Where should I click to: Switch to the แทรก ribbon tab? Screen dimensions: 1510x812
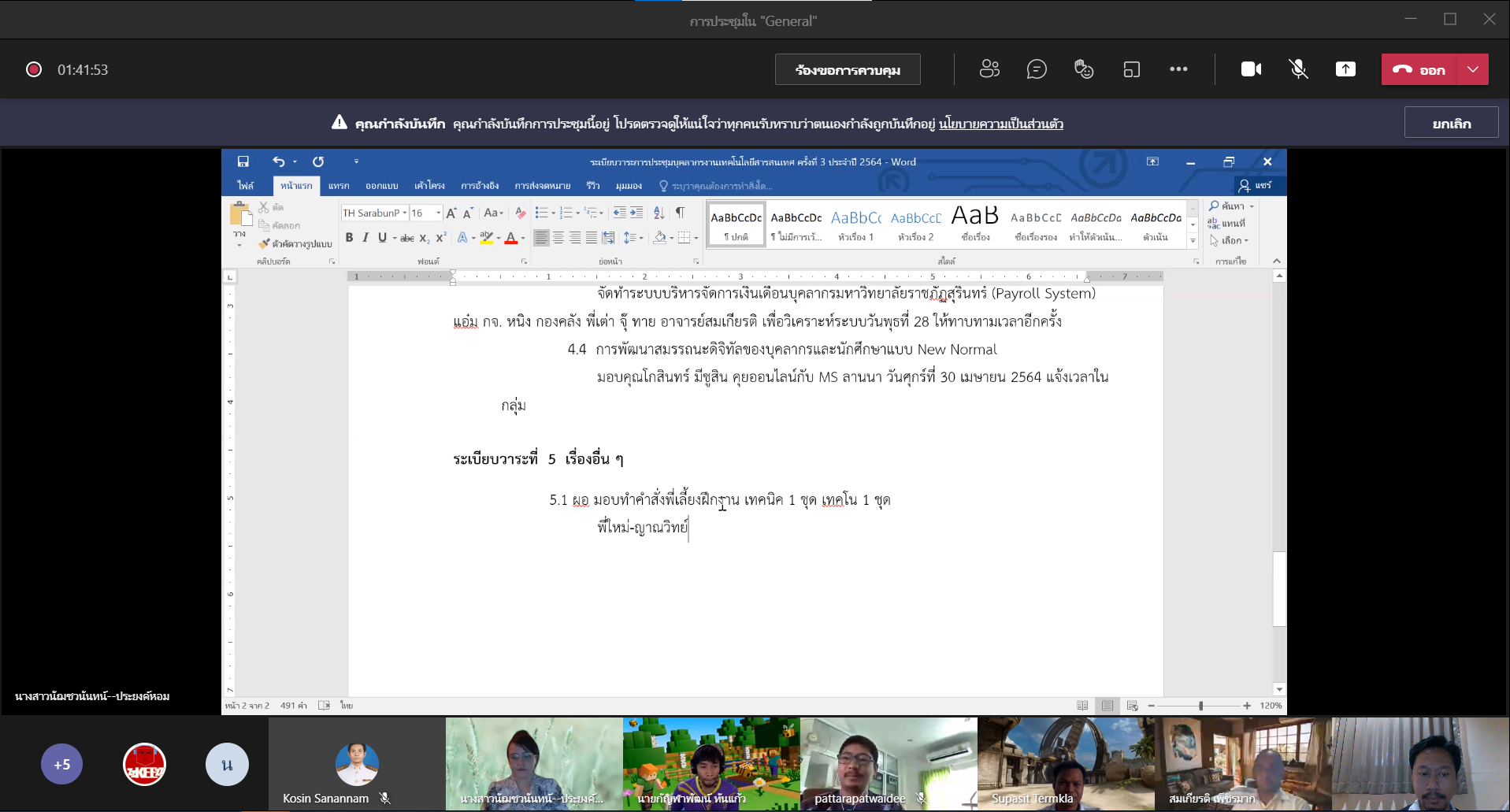pos(339,186)
